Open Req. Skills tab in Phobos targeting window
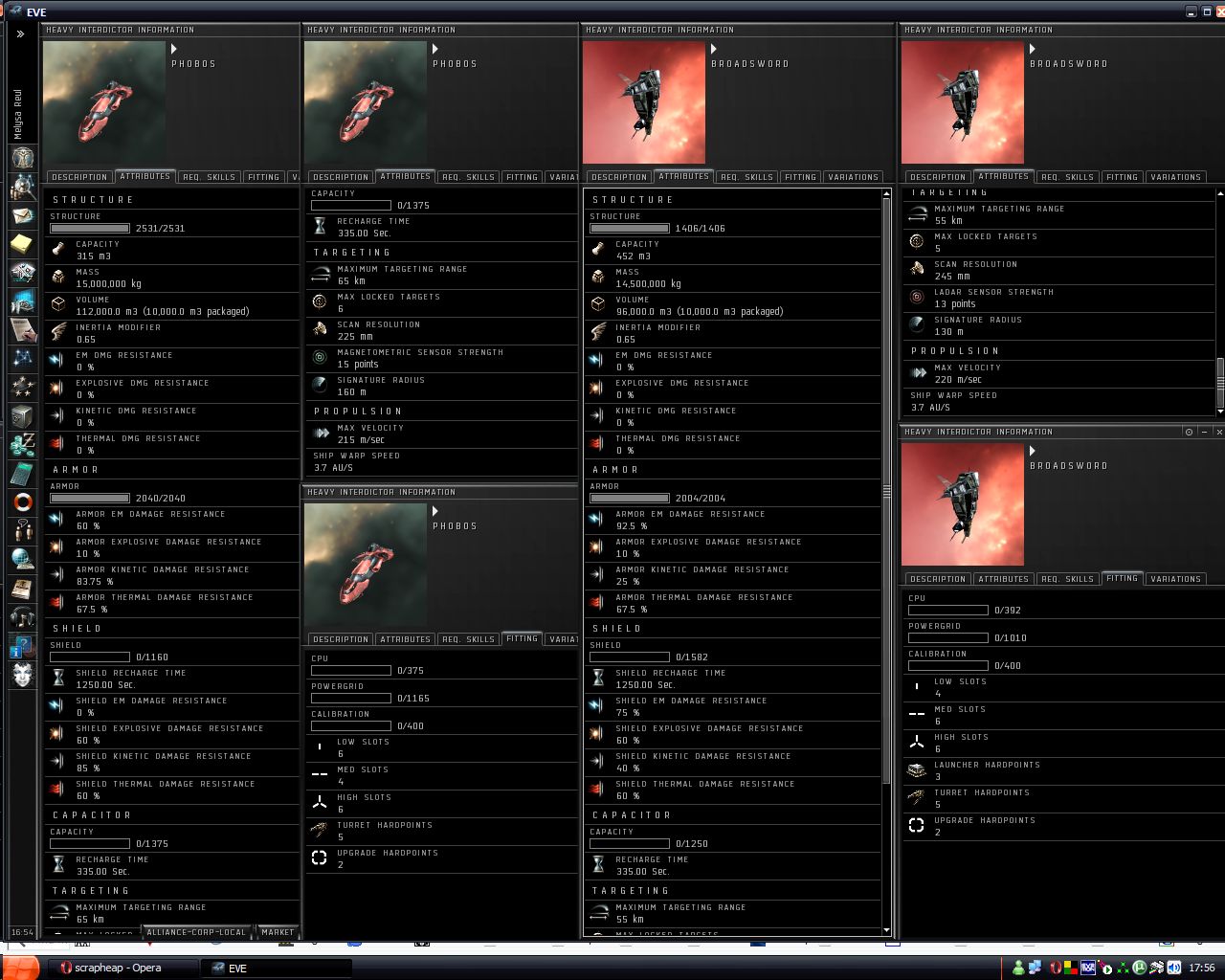The height and width of the screenshot is (980, 1225). [x=467, y=177]
